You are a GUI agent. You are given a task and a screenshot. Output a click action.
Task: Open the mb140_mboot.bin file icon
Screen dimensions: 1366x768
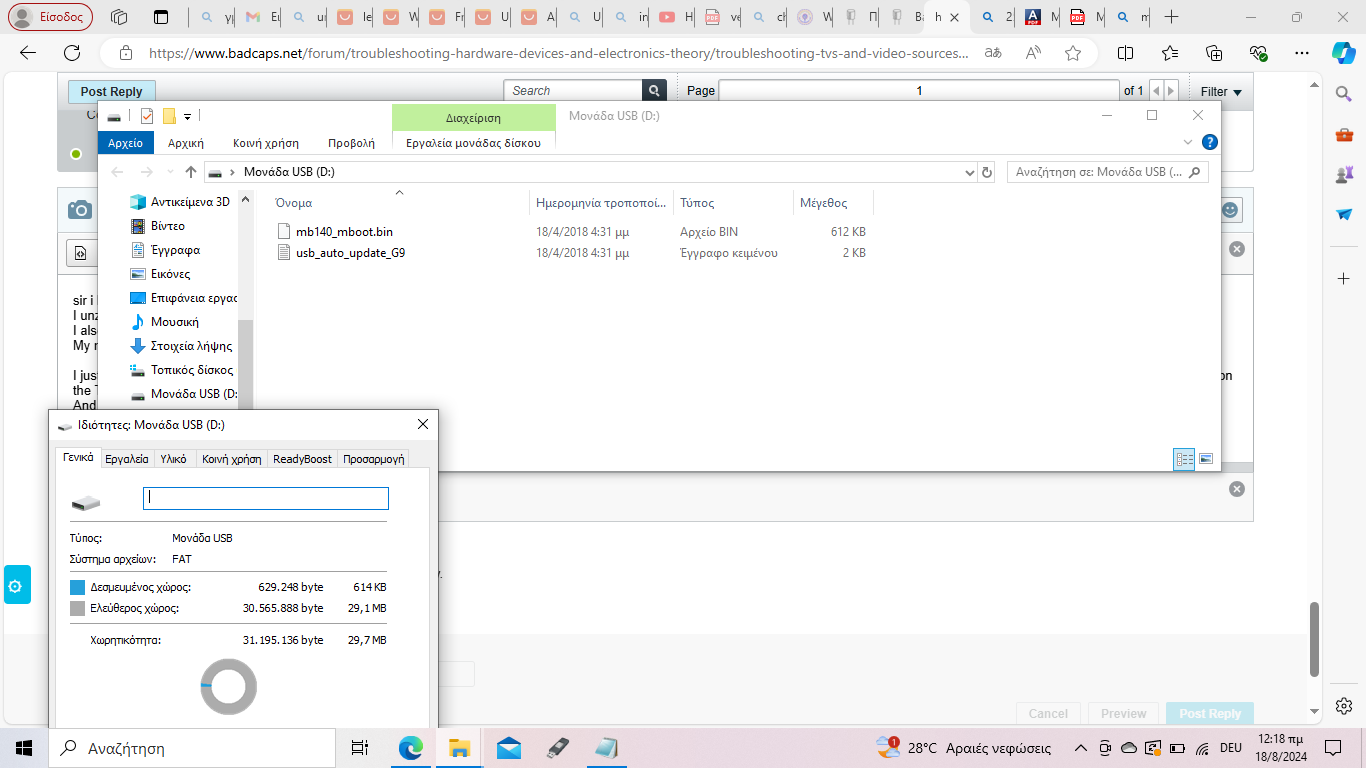283,231
